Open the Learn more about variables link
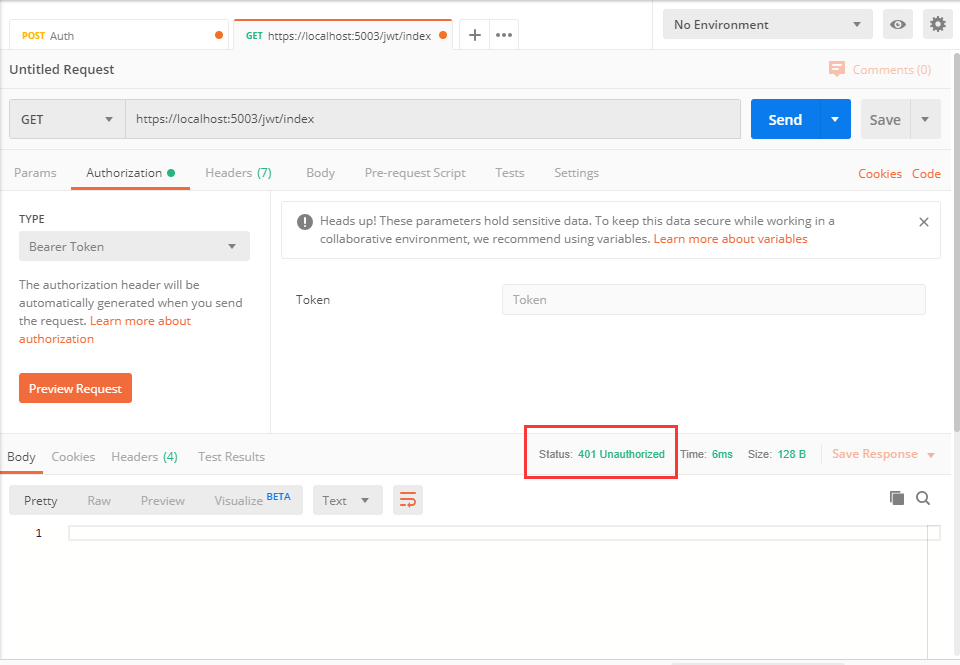Screen dimensions: 960x665 [x=730, y=239]
